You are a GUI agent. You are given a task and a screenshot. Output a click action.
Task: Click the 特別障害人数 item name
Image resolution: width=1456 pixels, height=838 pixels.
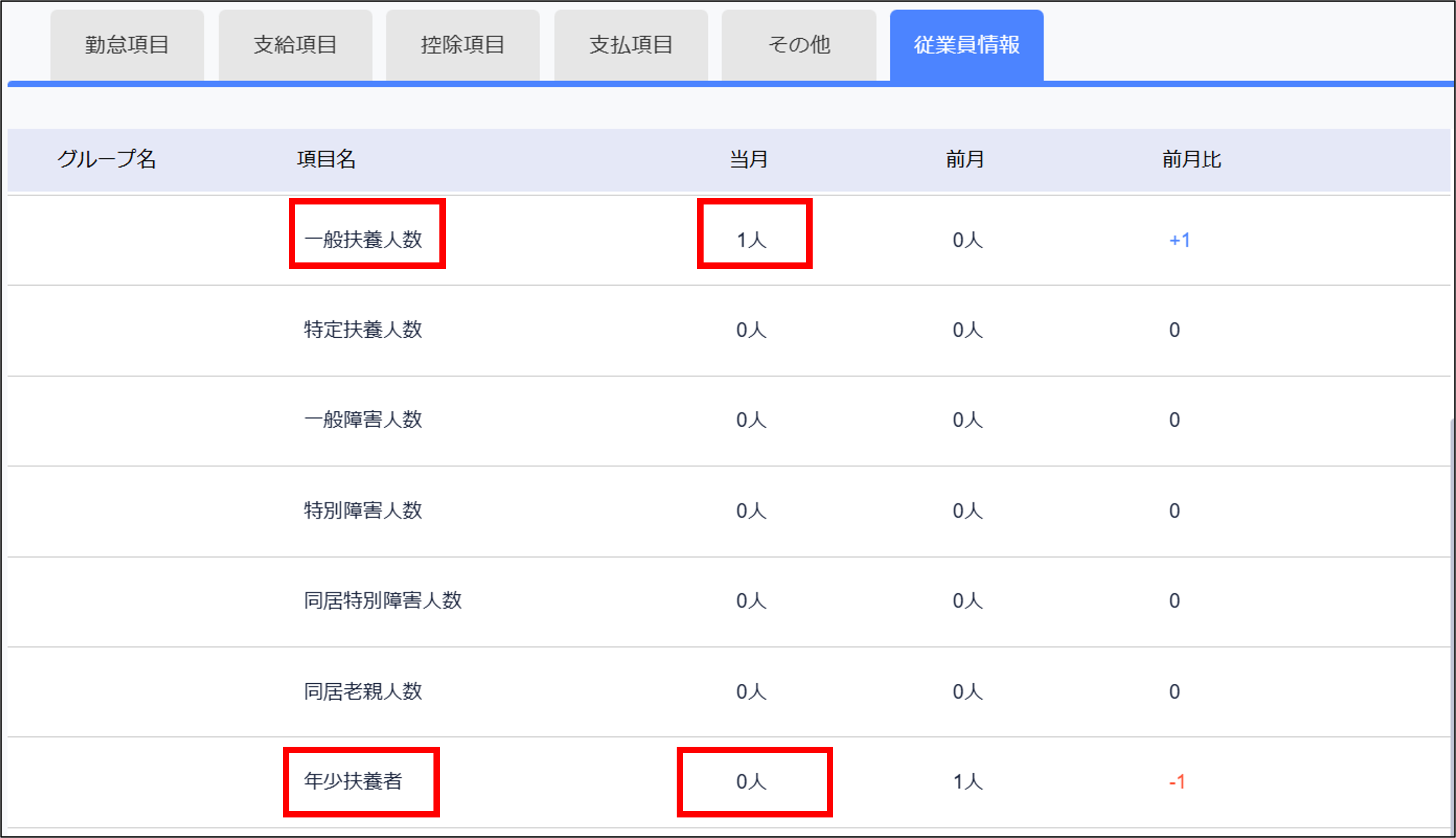click(x=363, y=510)
